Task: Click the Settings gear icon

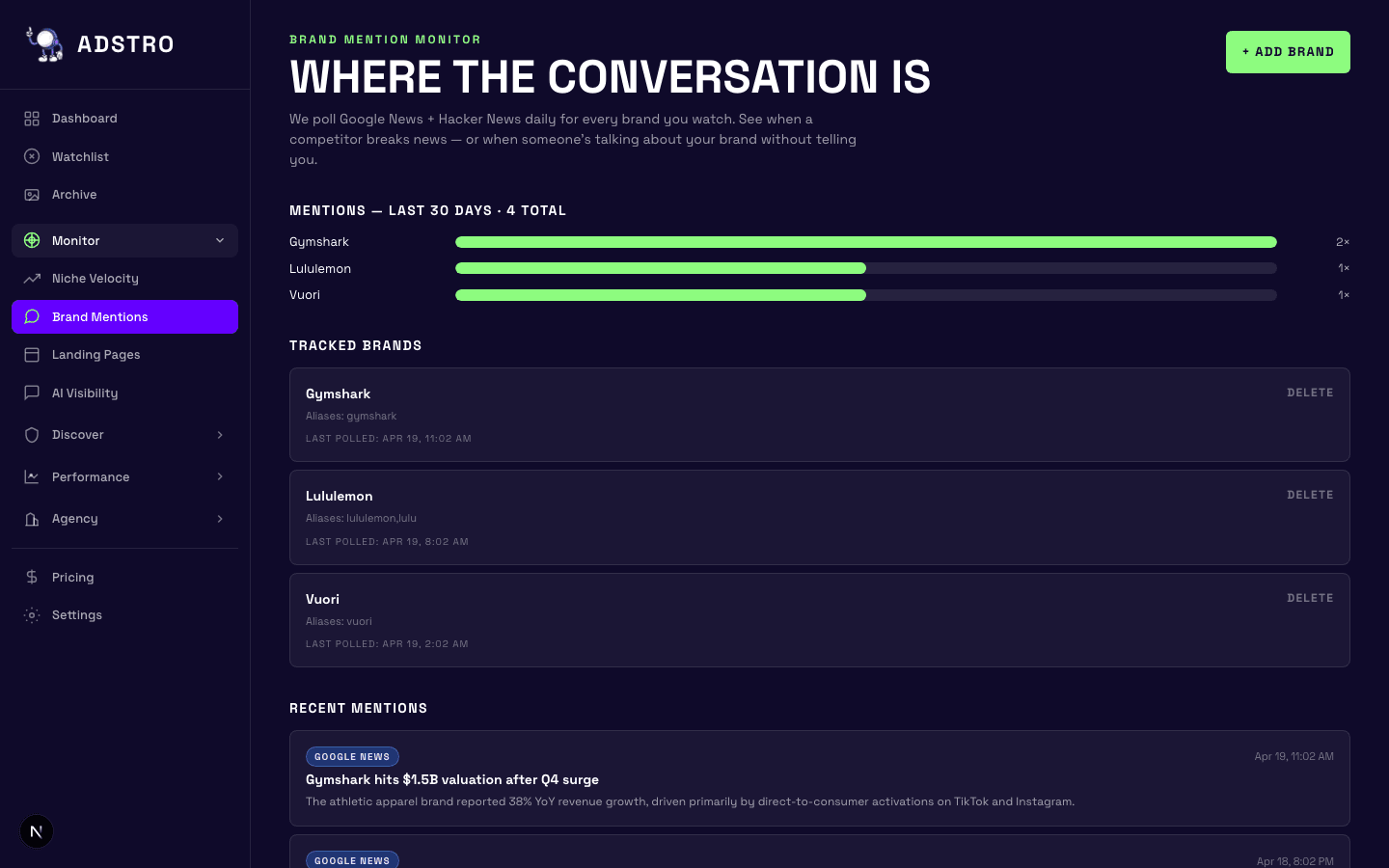Action: 31,614
